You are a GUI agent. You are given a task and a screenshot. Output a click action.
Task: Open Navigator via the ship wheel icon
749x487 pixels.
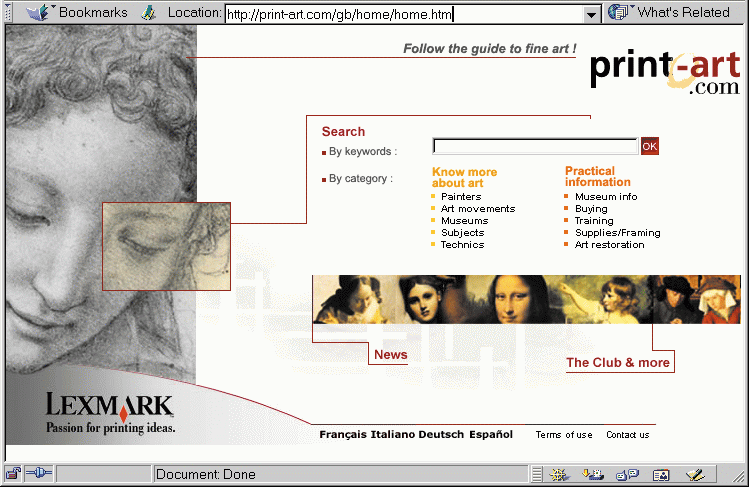coord(558,475)
